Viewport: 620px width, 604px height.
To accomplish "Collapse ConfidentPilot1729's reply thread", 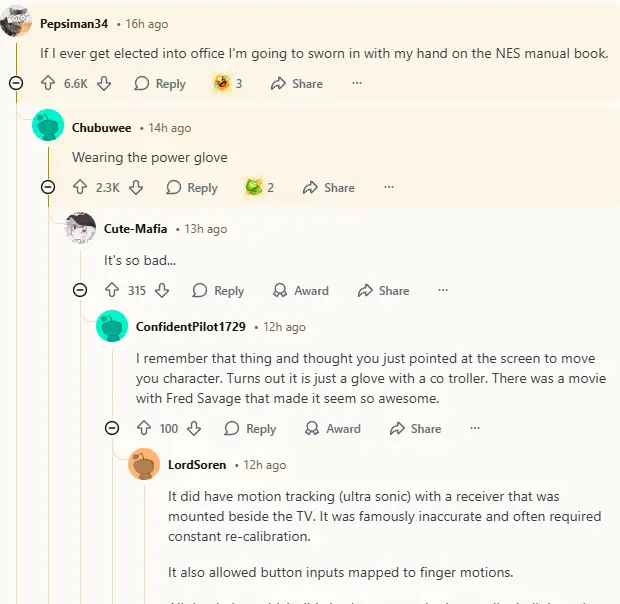I will coord(112,428).
